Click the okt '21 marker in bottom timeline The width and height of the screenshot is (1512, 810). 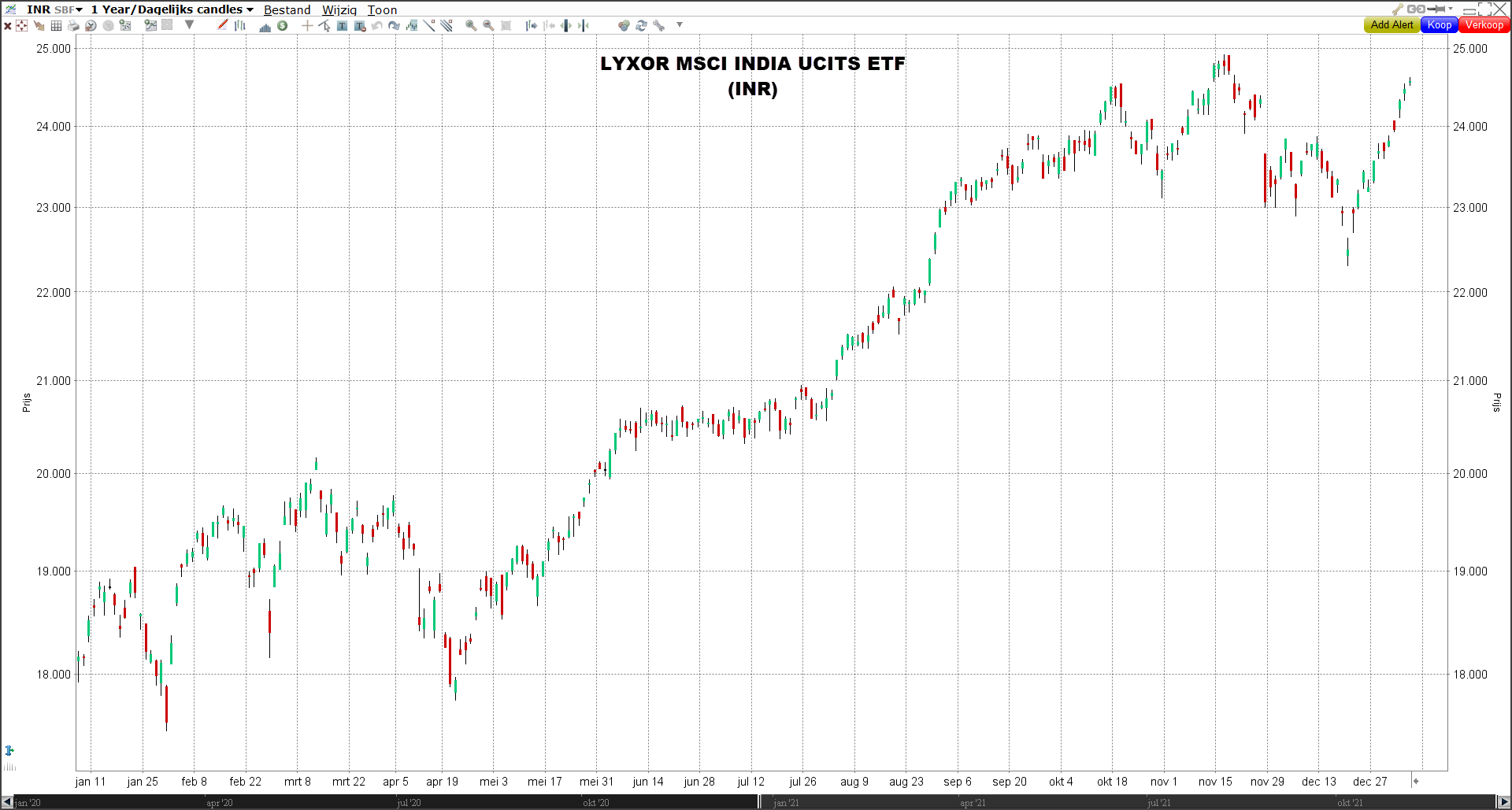click(x=1350, y=803)
